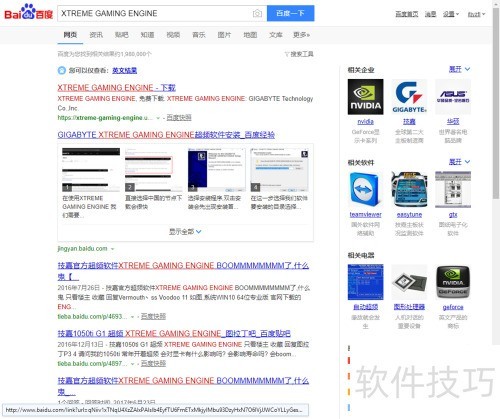The width and height of the screenshot is (500, 419).
Task: Open 百度快照 for the first result
Action: (x=179, y=117)
